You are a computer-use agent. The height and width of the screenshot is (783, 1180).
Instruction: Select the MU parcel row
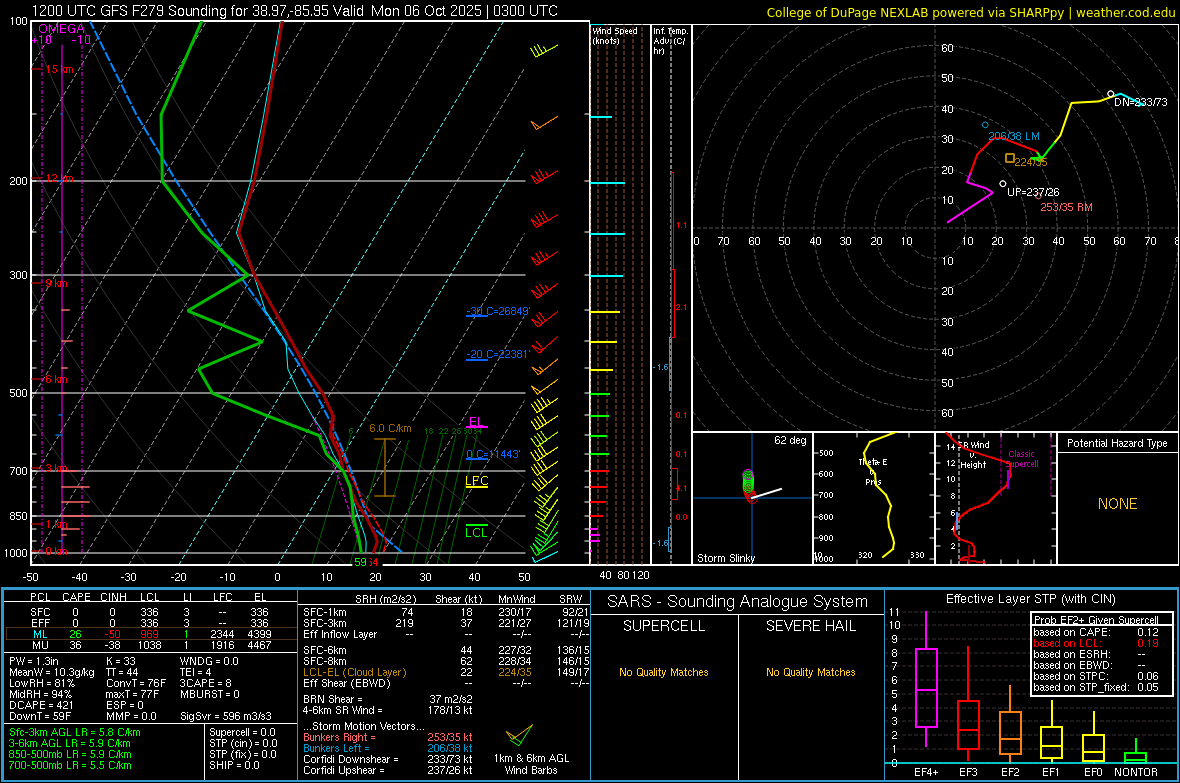coord(150,645)
